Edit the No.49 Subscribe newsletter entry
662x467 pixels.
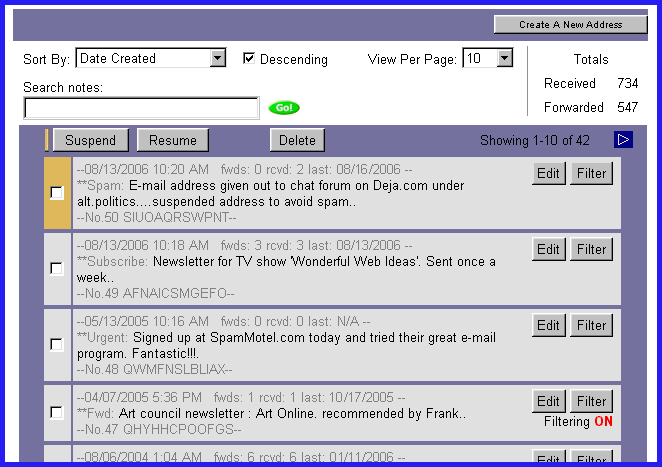tap(548, 249)
